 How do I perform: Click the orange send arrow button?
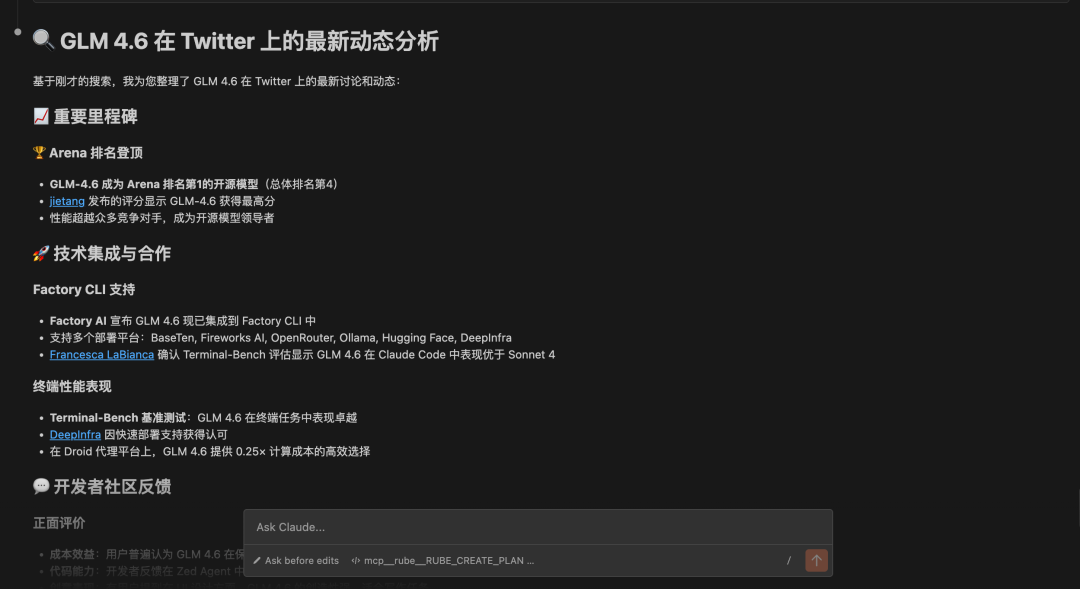click(816, 560)
